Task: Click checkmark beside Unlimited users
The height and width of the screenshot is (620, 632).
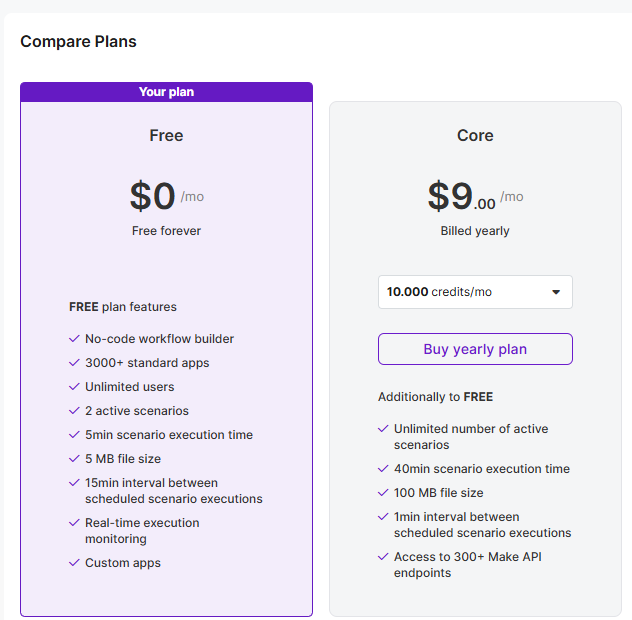Action: point(74,387)
